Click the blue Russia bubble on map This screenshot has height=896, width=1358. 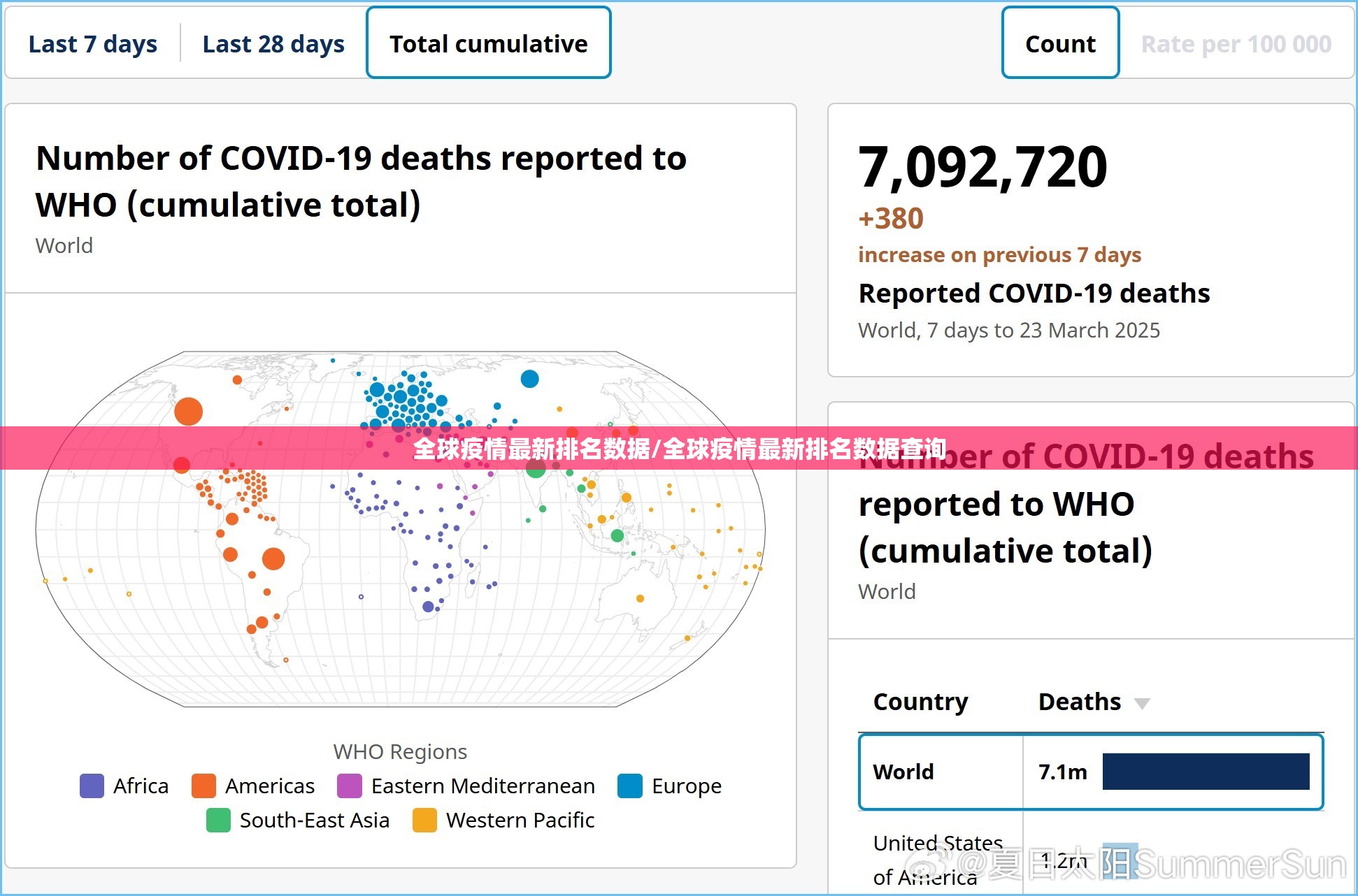point(529,379)
